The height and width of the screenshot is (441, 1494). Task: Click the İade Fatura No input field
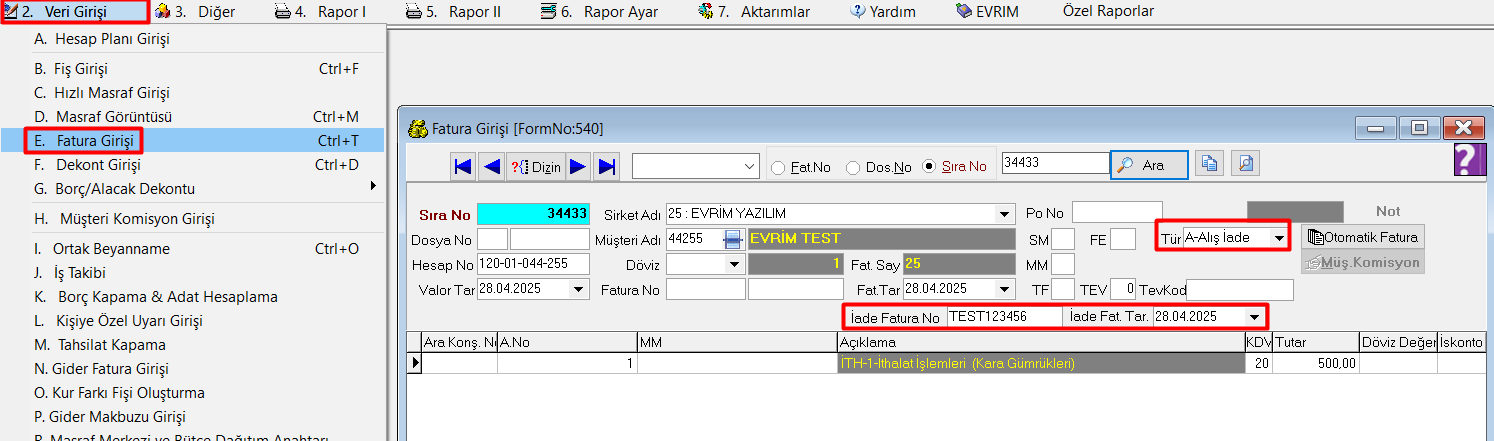(x=1004, y=317)
